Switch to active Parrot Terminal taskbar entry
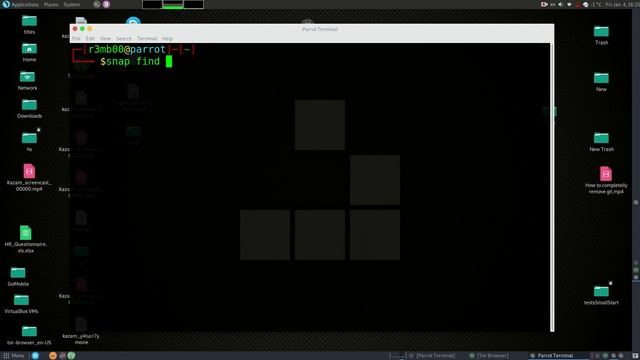Screen dimensions: 640x360 (x=559, y=356)
